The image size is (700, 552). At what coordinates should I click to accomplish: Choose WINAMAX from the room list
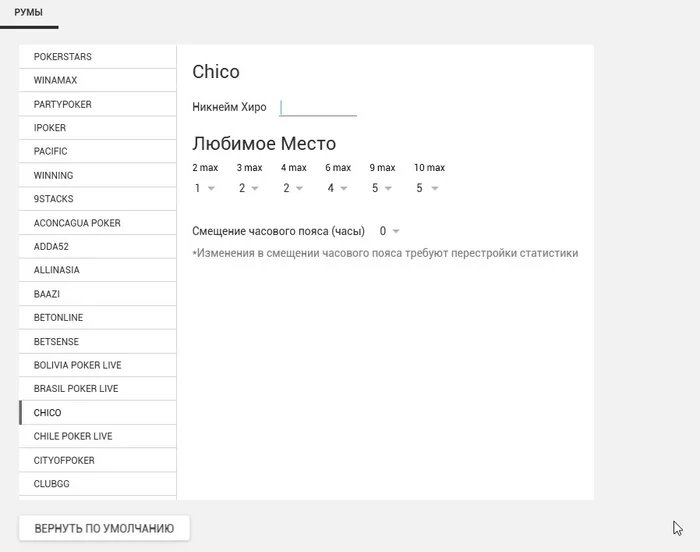(98, 80)
